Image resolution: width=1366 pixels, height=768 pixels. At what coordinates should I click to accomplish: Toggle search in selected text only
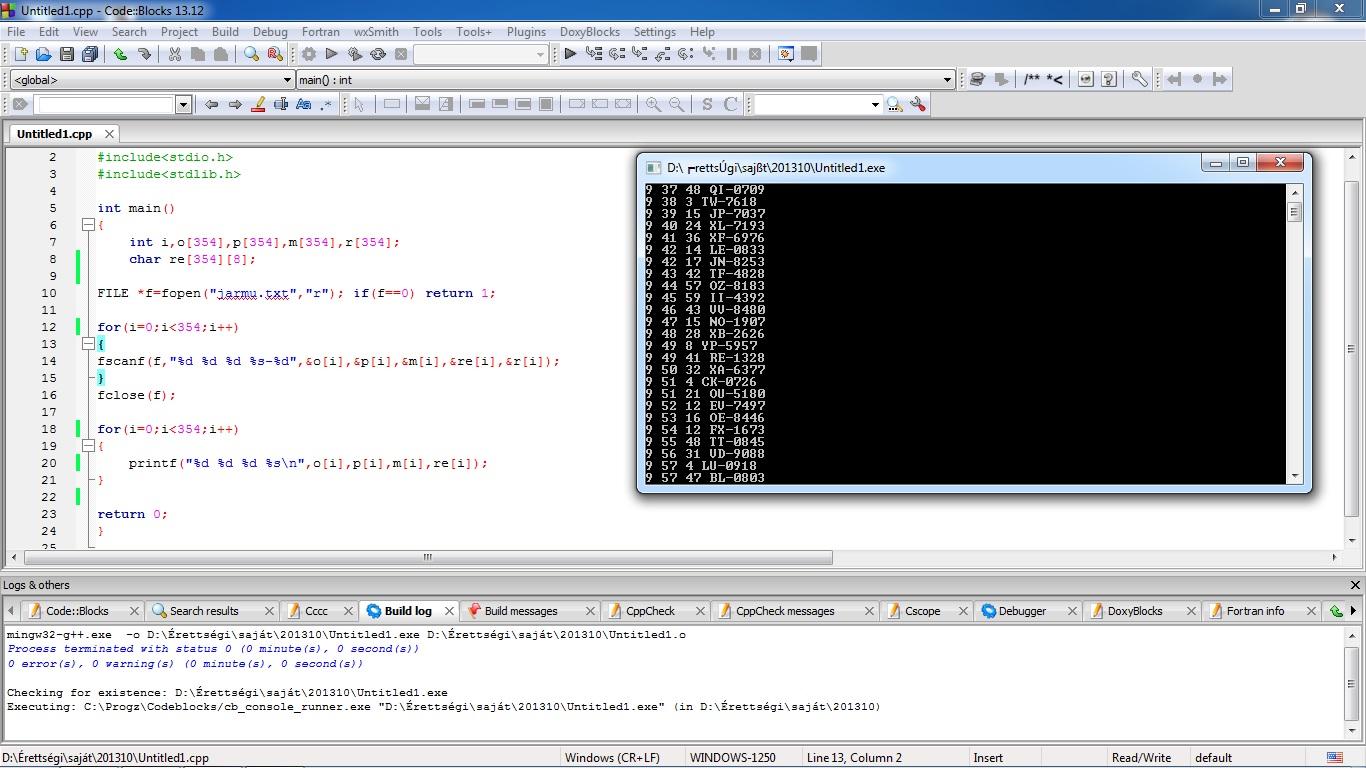(281, 104)
